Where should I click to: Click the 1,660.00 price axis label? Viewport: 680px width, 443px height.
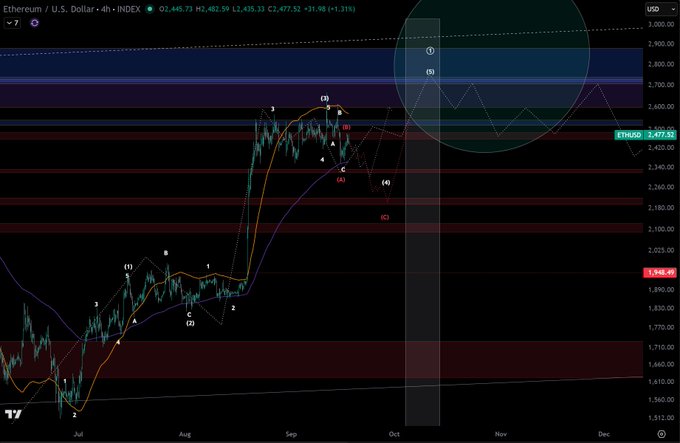(661, 365)
